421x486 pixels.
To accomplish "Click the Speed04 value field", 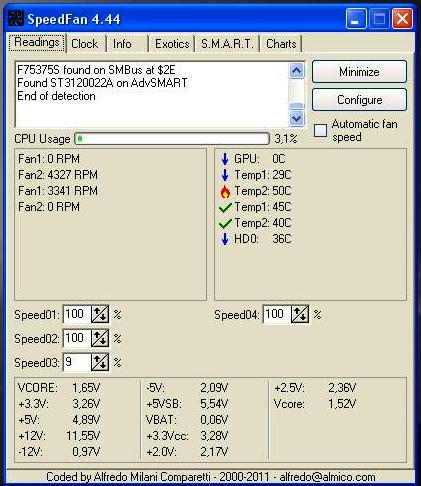I will click(x=277, y=314).
